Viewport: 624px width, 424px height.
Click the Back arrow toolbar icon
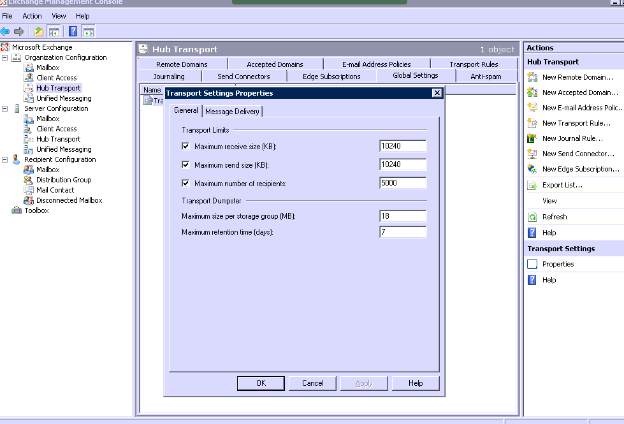tap(5, 31)
